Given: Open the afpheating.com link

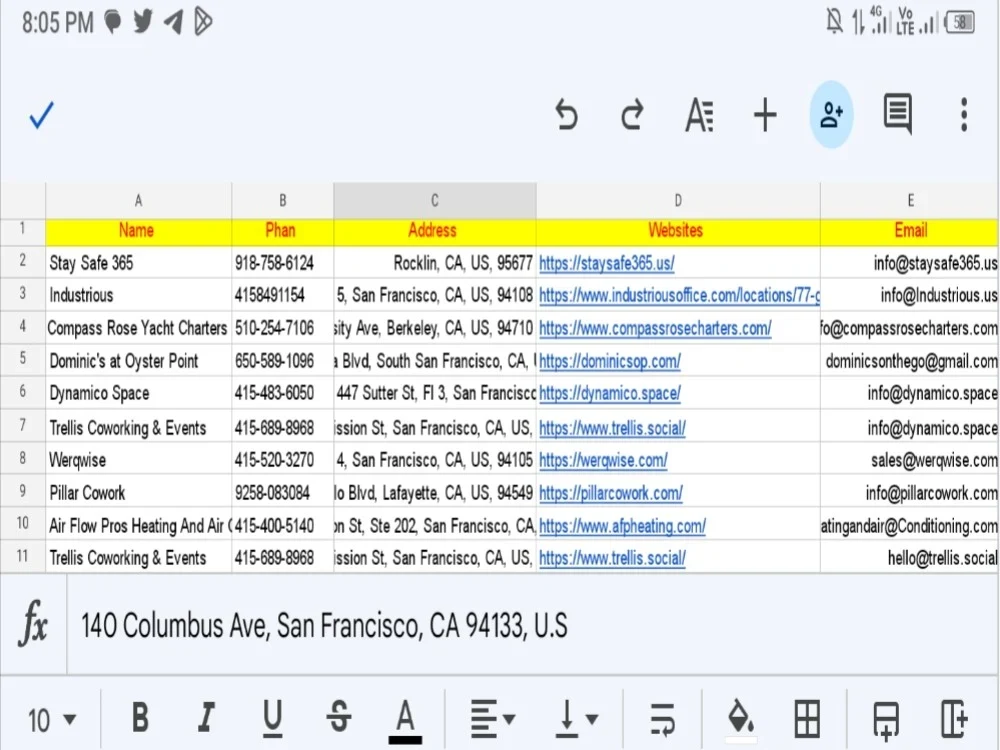Looking at the screenshot, I should coord(622,526).
